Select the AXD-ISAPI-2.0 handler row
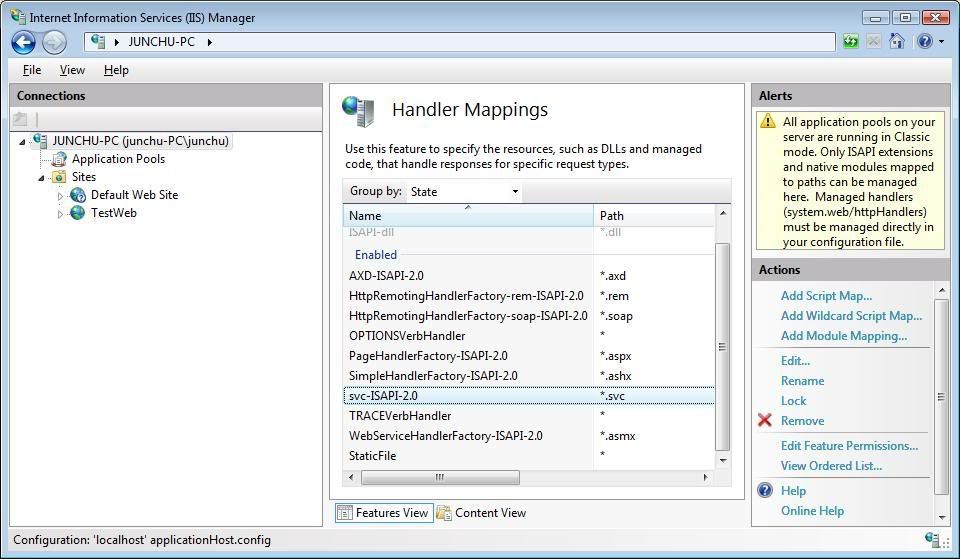This screenshot has height=559, width=960. [529, 276]
